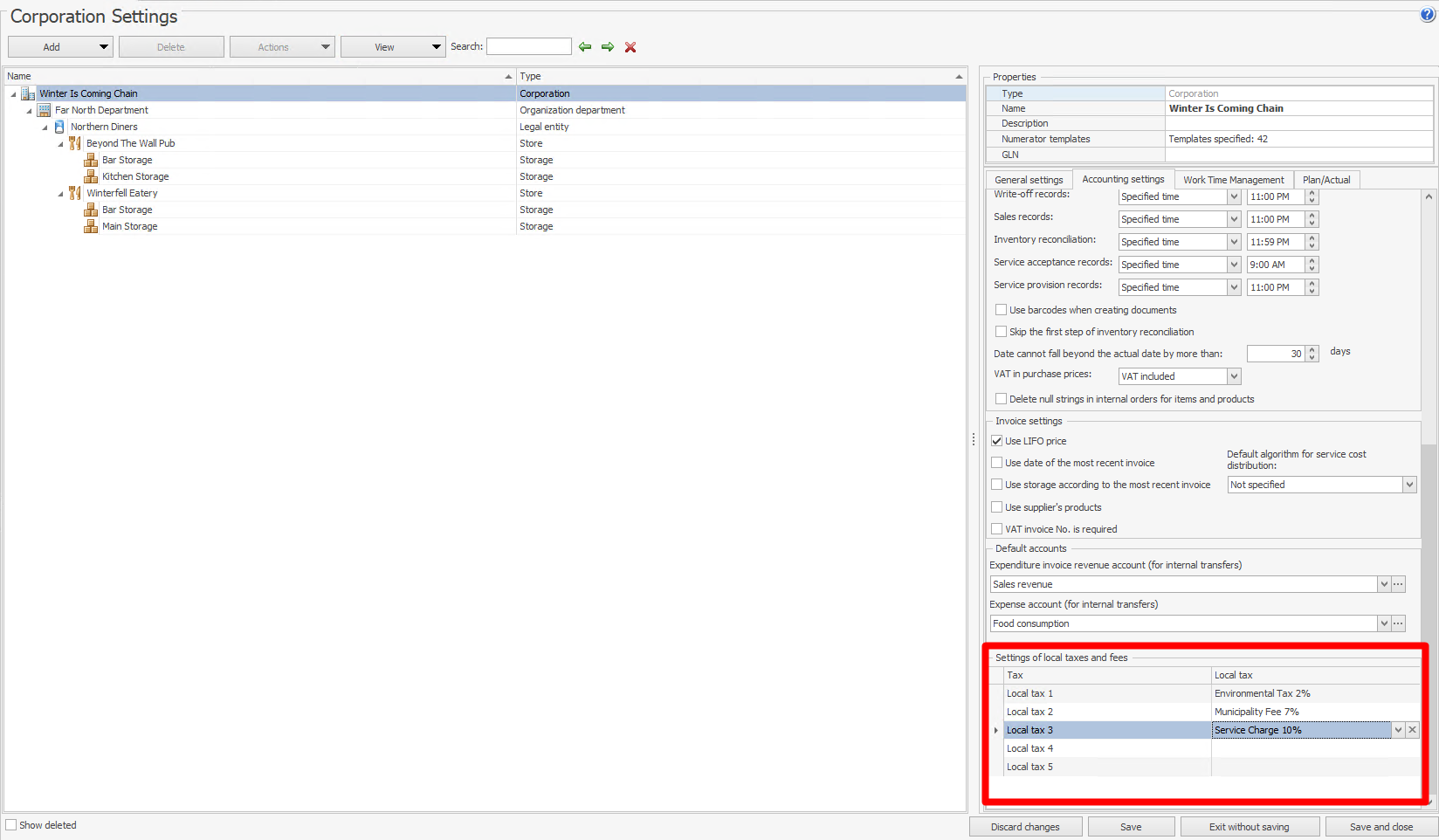This screenshot has height=840, width=1439.
Task: Open the Add dropdown button
Action: [x=61, y=47]
